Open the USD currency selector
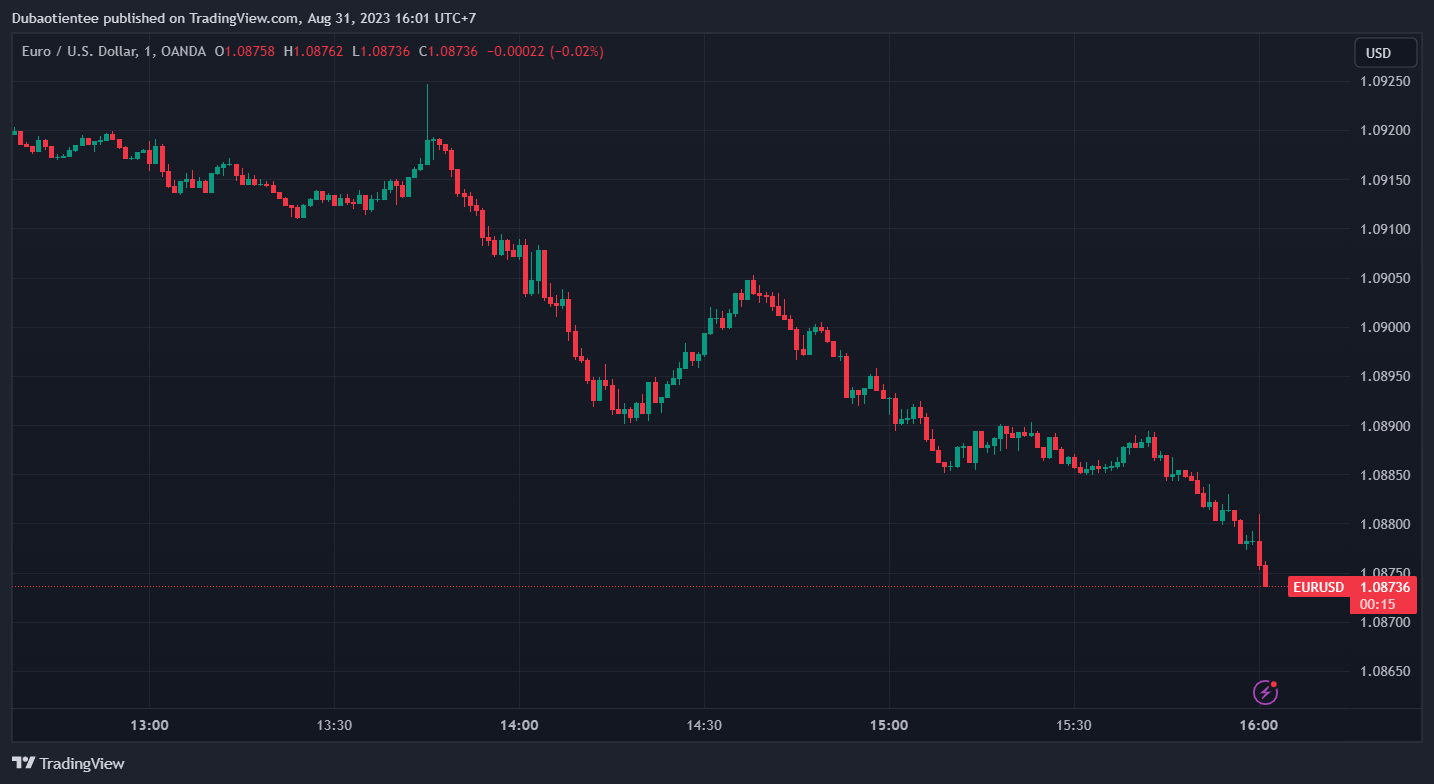This screenshot has width=1434, height=784. coord(1385,53)
